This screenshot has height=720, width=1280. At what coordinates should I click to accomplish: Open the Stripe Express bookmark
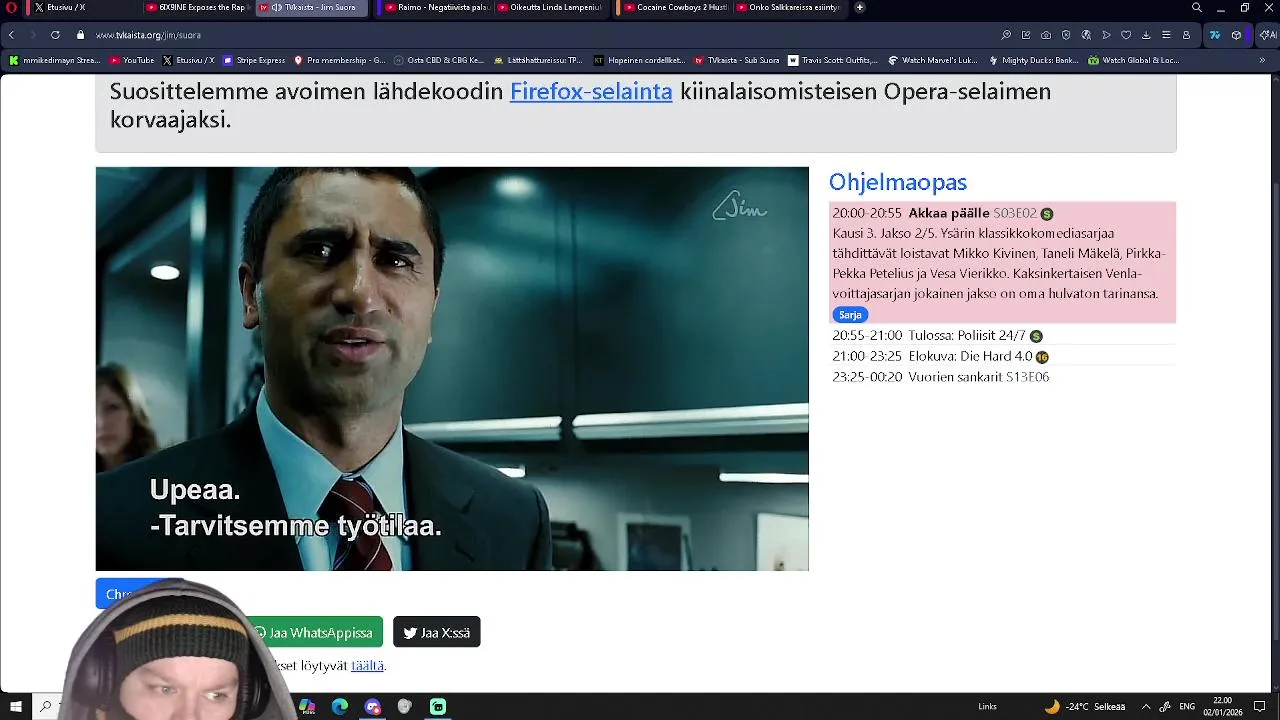(x=254, y=60)
